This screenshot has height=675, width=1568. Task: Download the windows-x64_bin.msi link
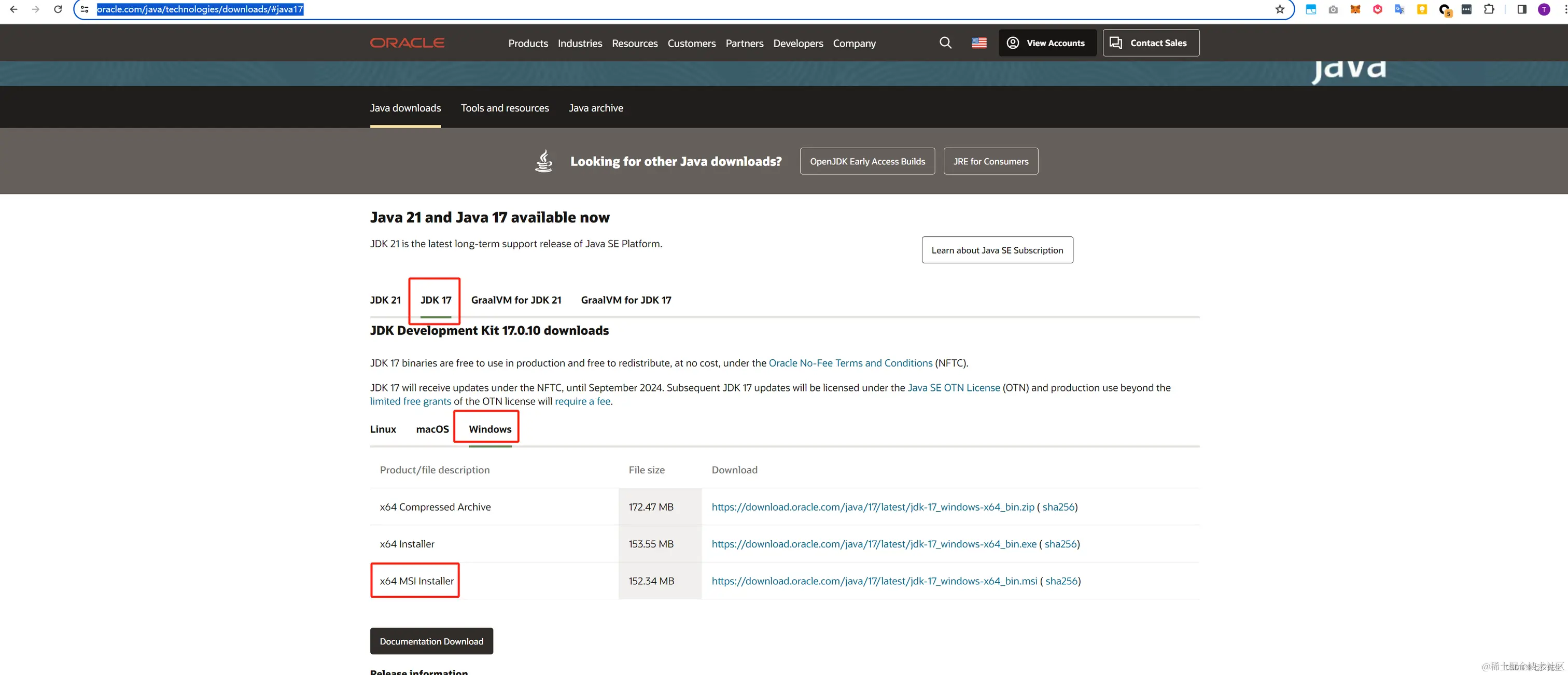874,581
